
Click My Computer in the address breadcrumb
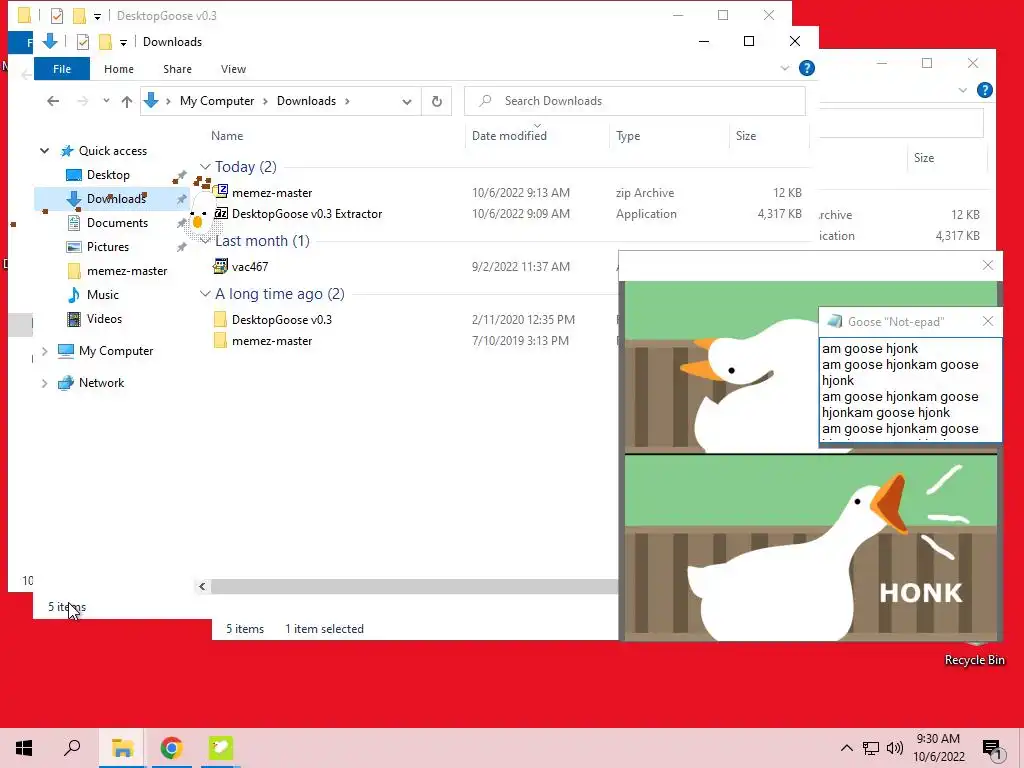tap(217, 101)
